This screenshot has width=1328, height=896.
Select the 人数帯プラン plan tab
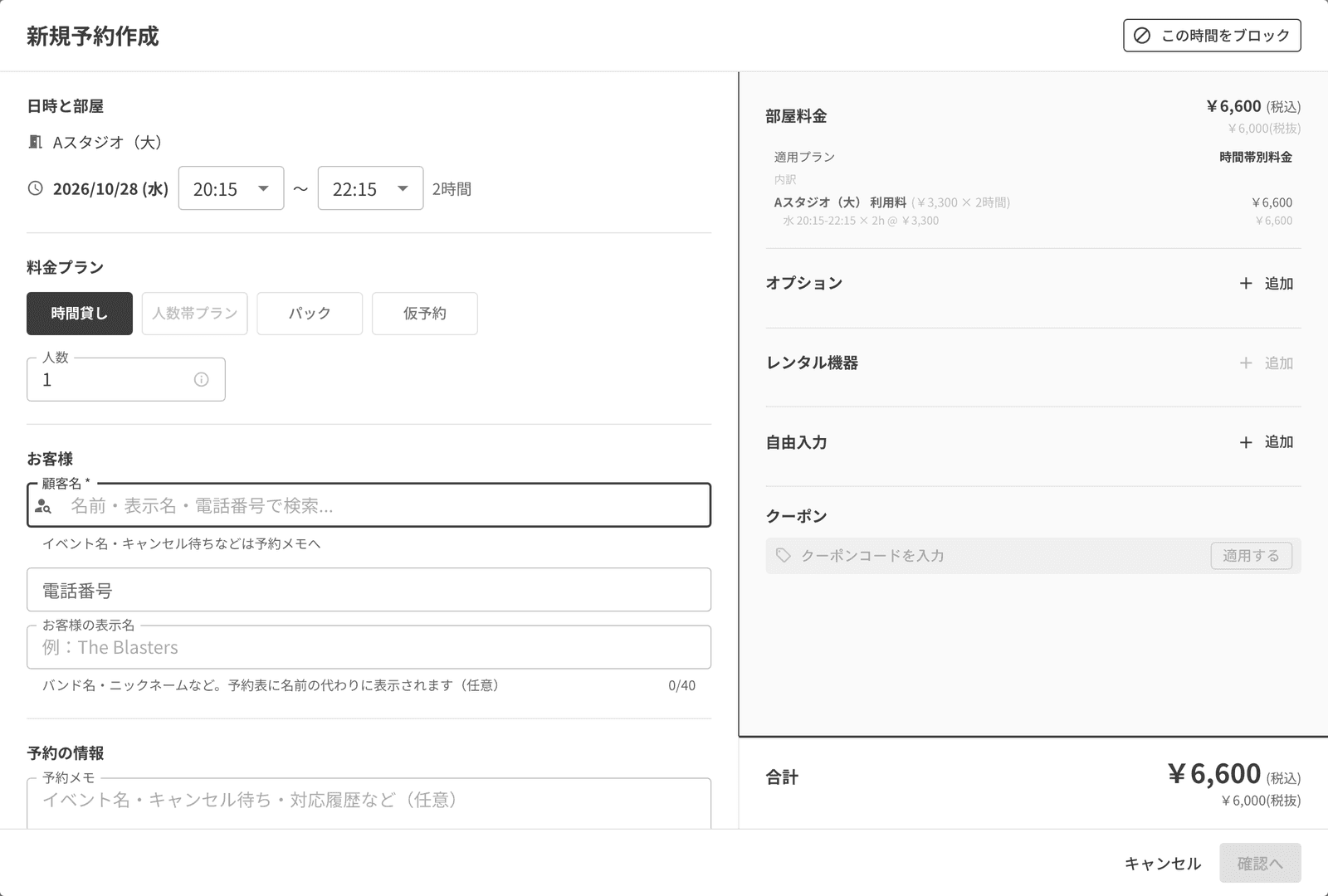tap(194, 314)
